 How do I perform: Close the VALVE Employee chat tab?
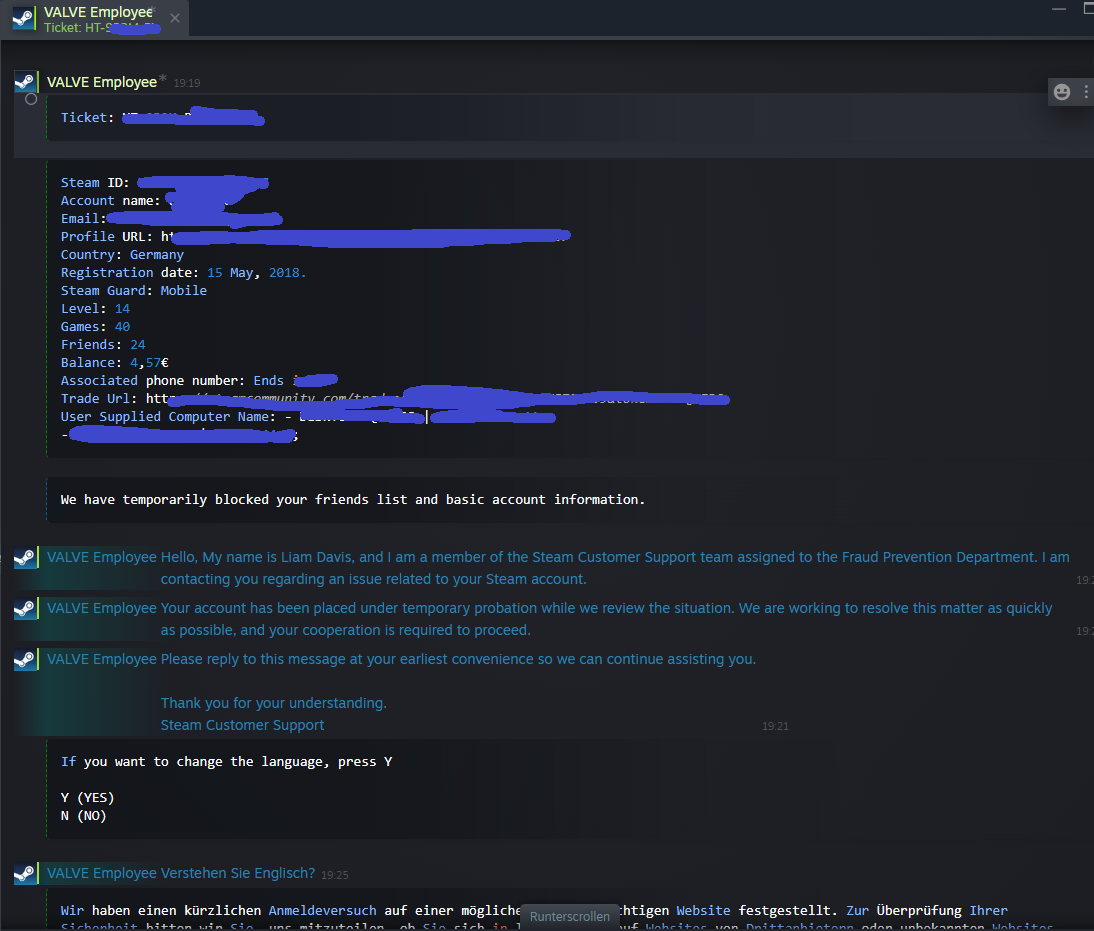coord(175,18)
